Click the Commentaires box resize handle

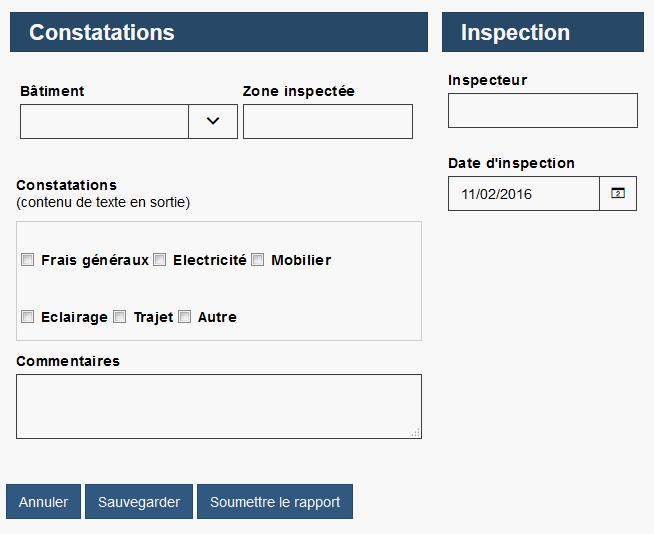416,433
